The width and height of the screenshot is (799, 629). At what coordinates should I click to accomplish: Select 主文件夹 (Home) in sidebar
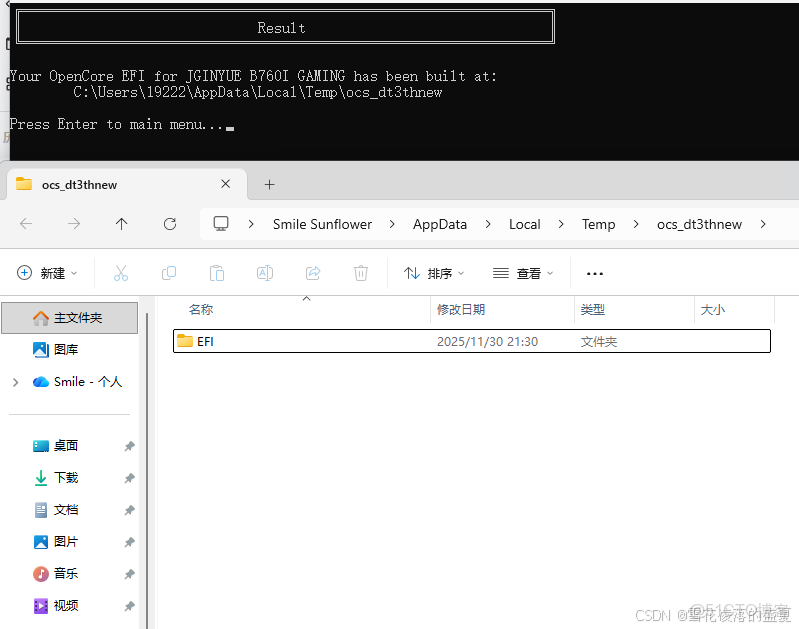point(69,318)
